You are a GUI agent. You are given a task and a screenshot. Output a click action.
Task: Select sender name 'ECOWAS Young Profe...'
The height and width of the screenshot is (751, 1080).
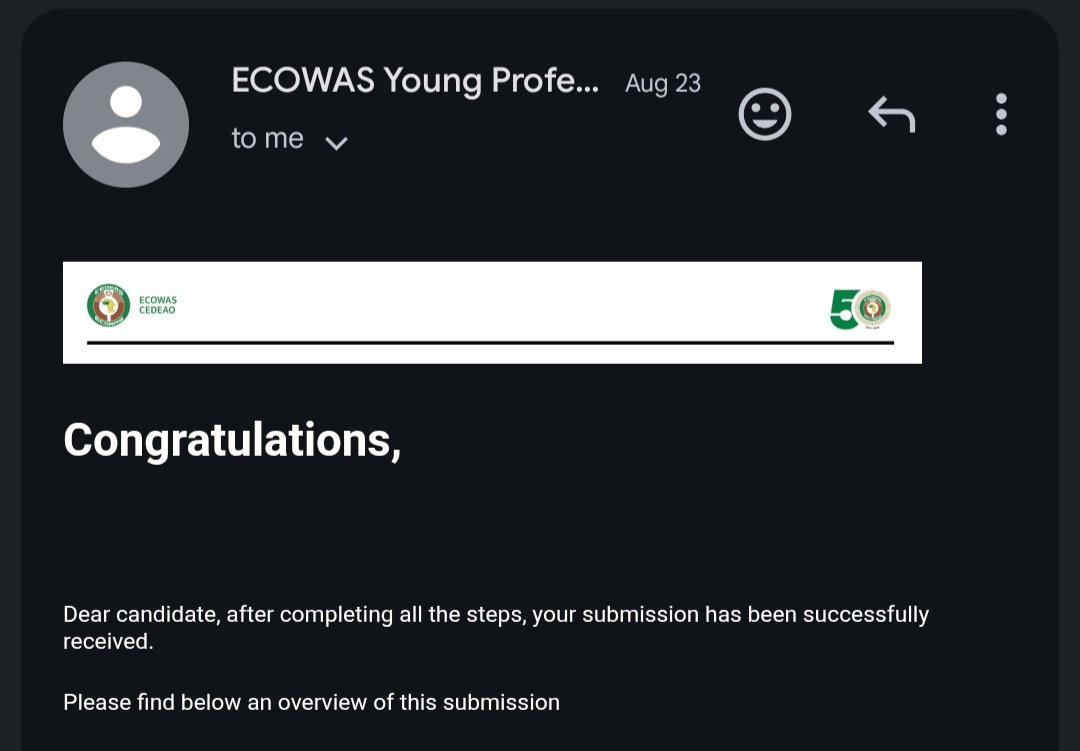pos(415,81)
